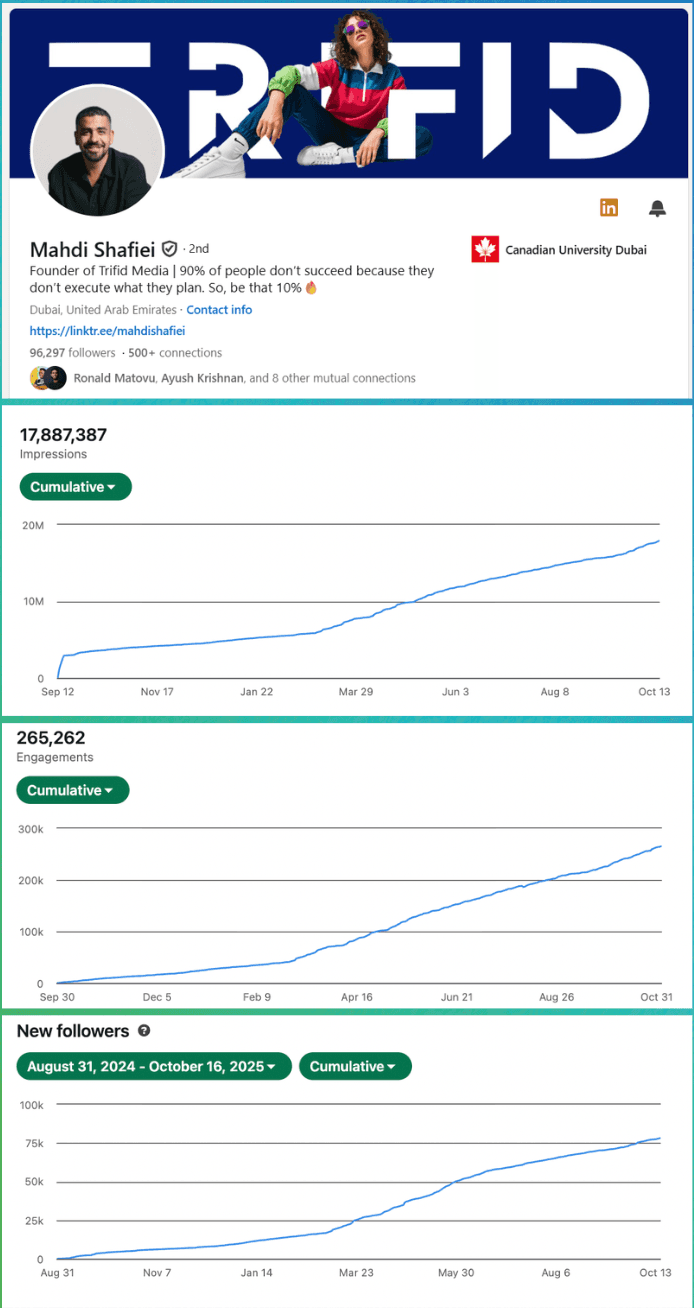Click the Canadian University Dubai maple leaf logo
694x1308 pixels.
point(485,249)
